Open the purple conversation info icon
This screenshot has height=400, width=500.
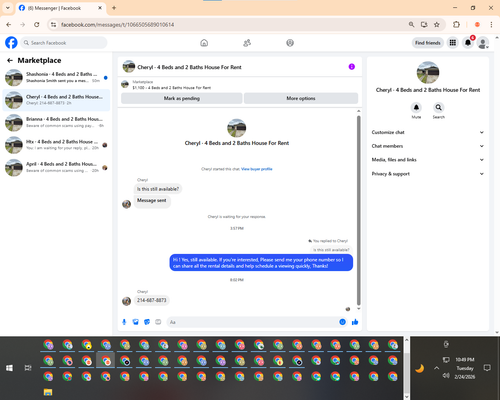tap(352, 67)
